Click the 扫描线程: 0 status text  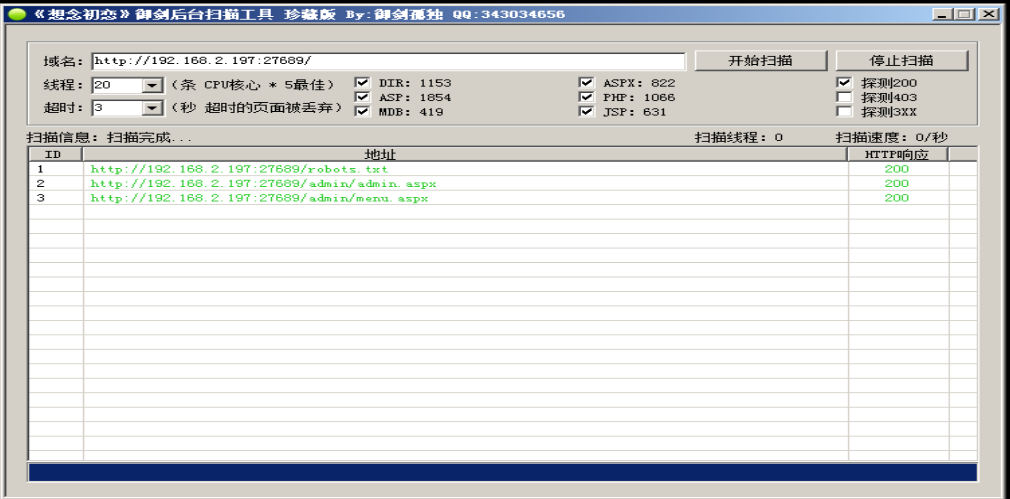[x=739, y=138]
